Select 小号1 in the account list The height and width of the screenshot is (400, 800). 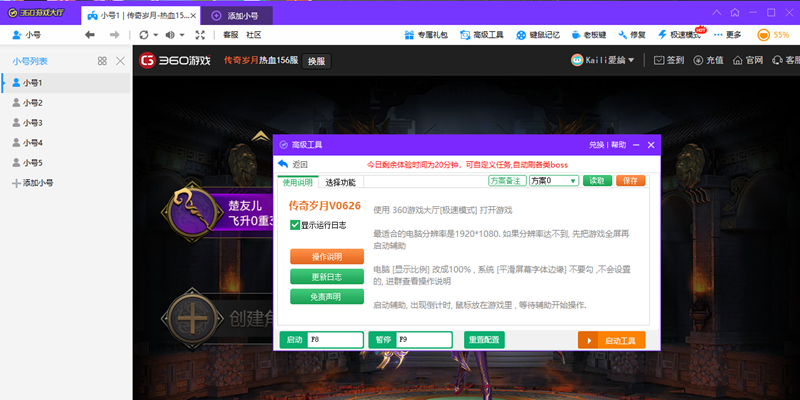tap(66, 82)
